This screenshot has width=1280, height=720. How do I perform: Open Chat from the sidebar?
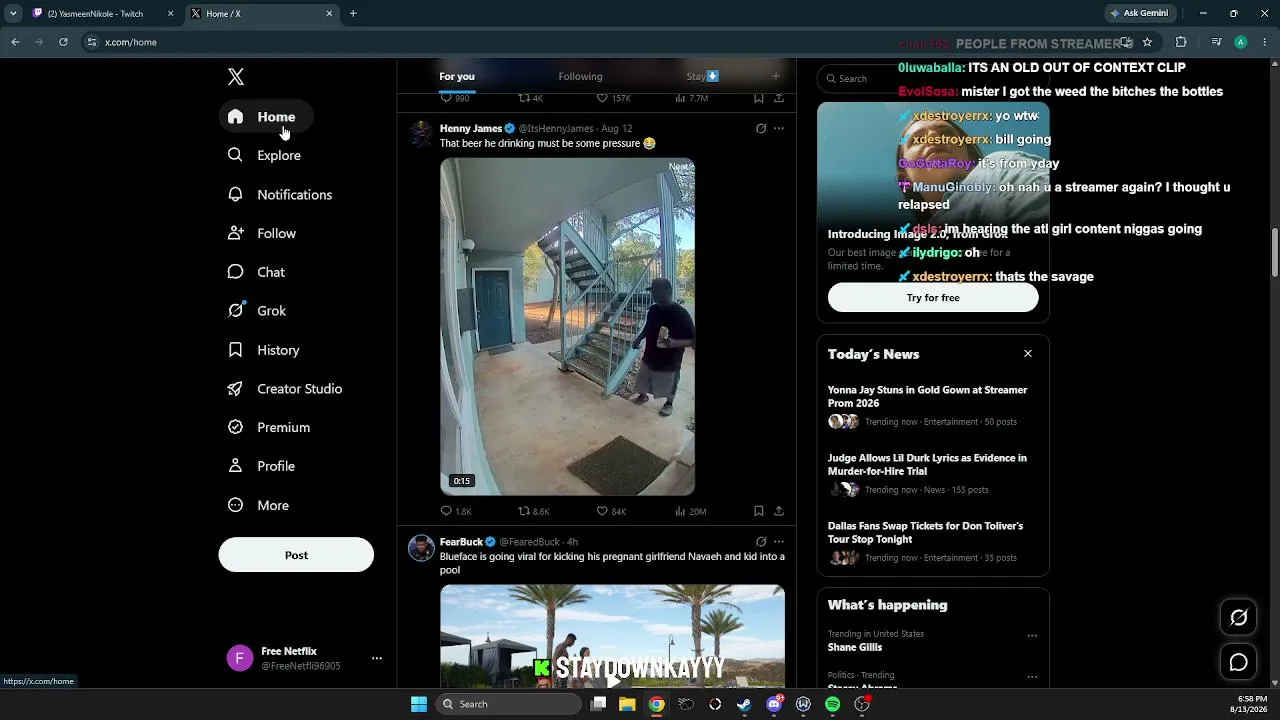[257, 272]
